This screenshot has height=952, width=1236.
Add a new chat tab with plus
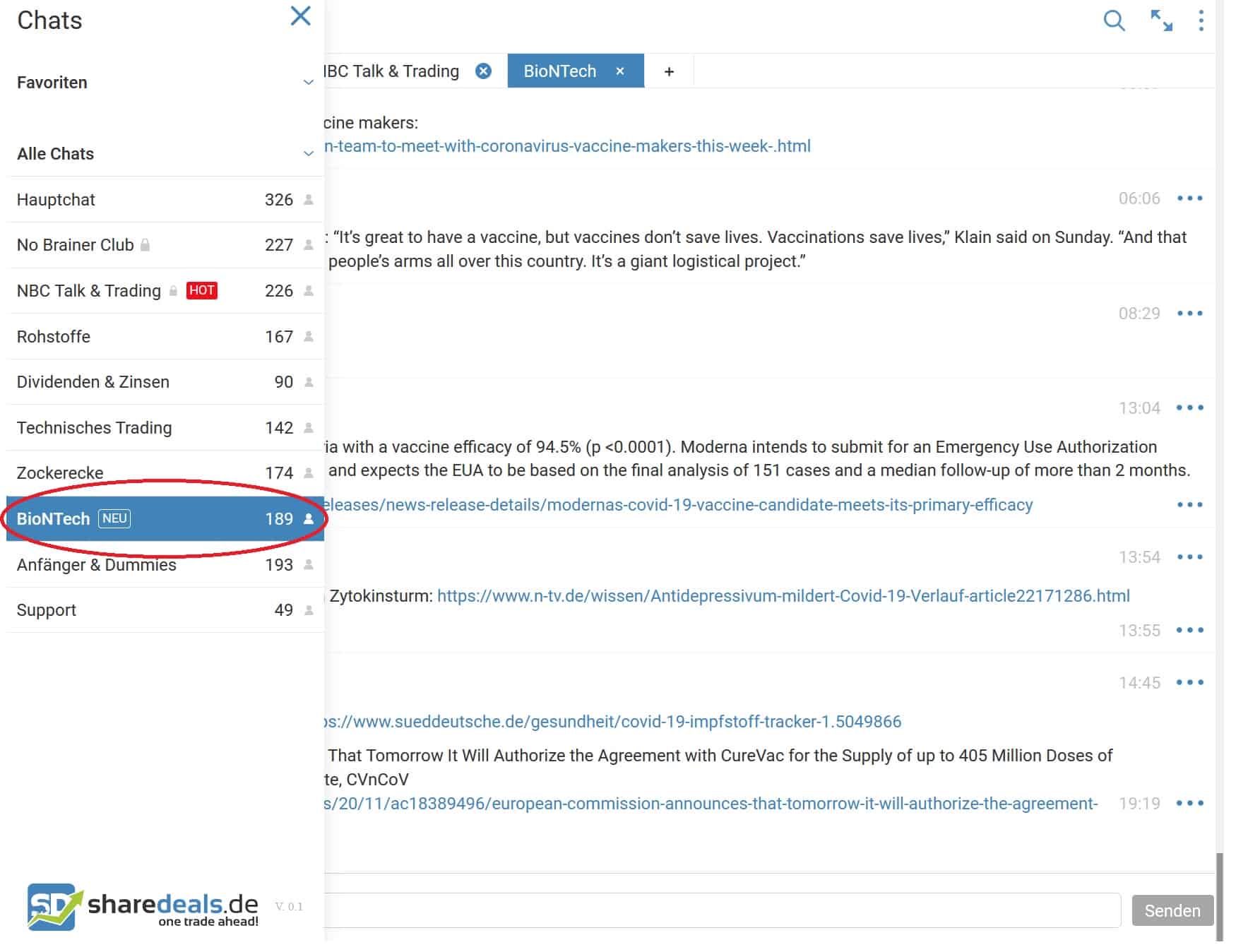coord(669,71)
